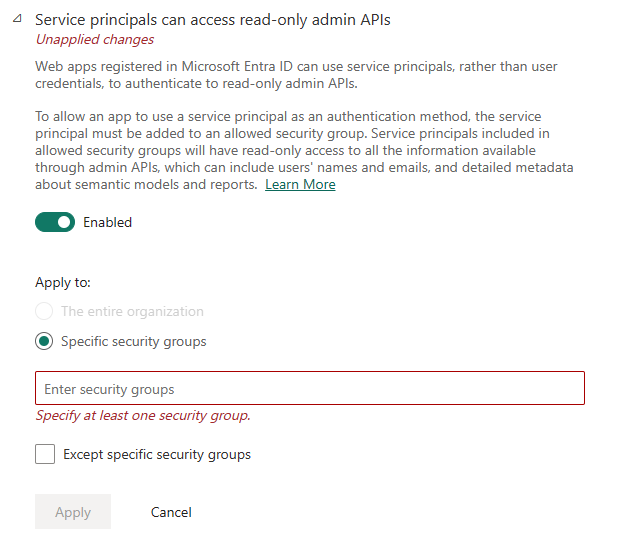This screenshot has width=625, height=538.
Task: Click the 'Service principals can access read-only admin APIs' heading
Action: pyautogui.click(x=213, y=19)
